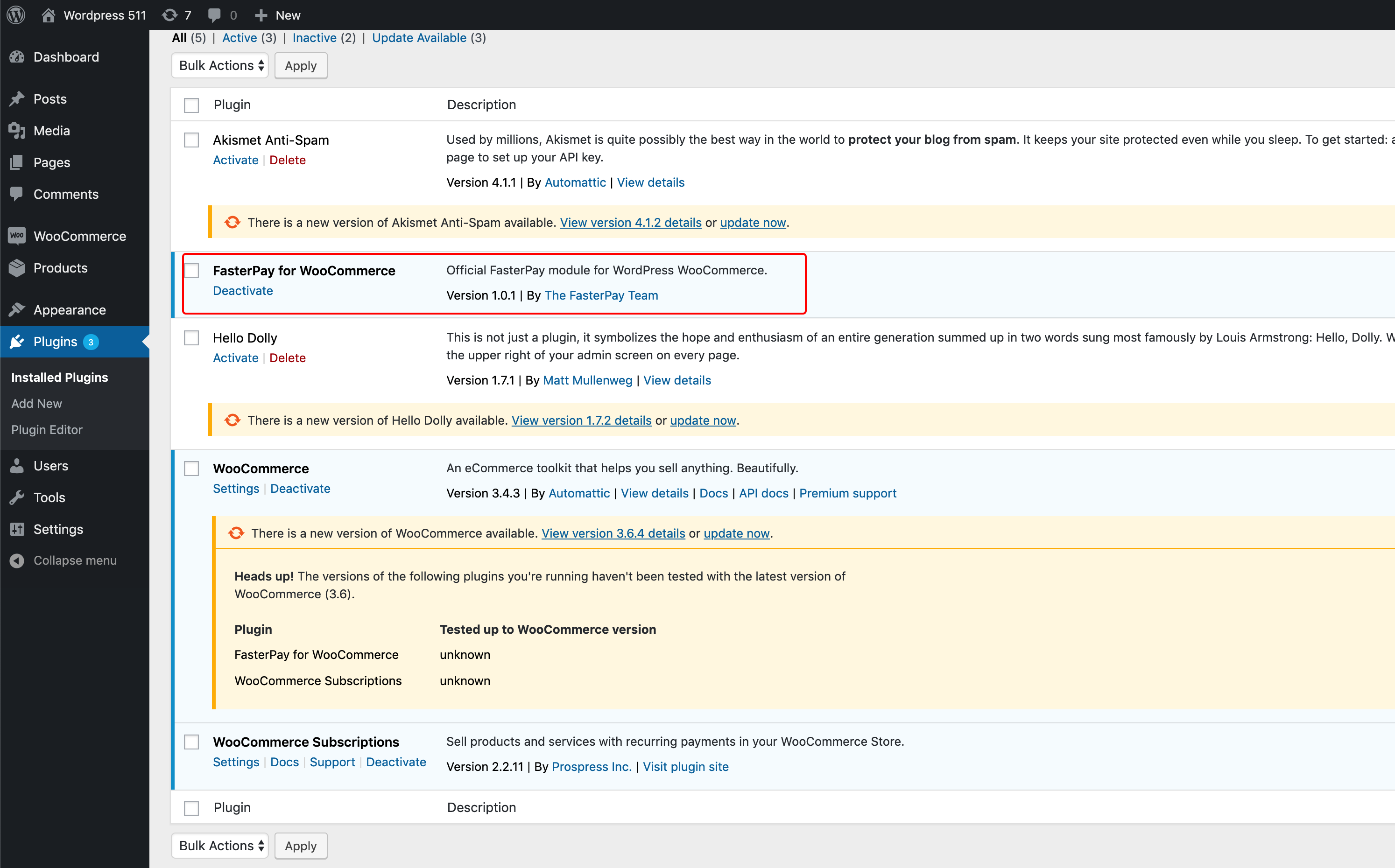The image size is (1395, 868).
Task: Click update now for WooCommerce
Action: pos(736,533)
